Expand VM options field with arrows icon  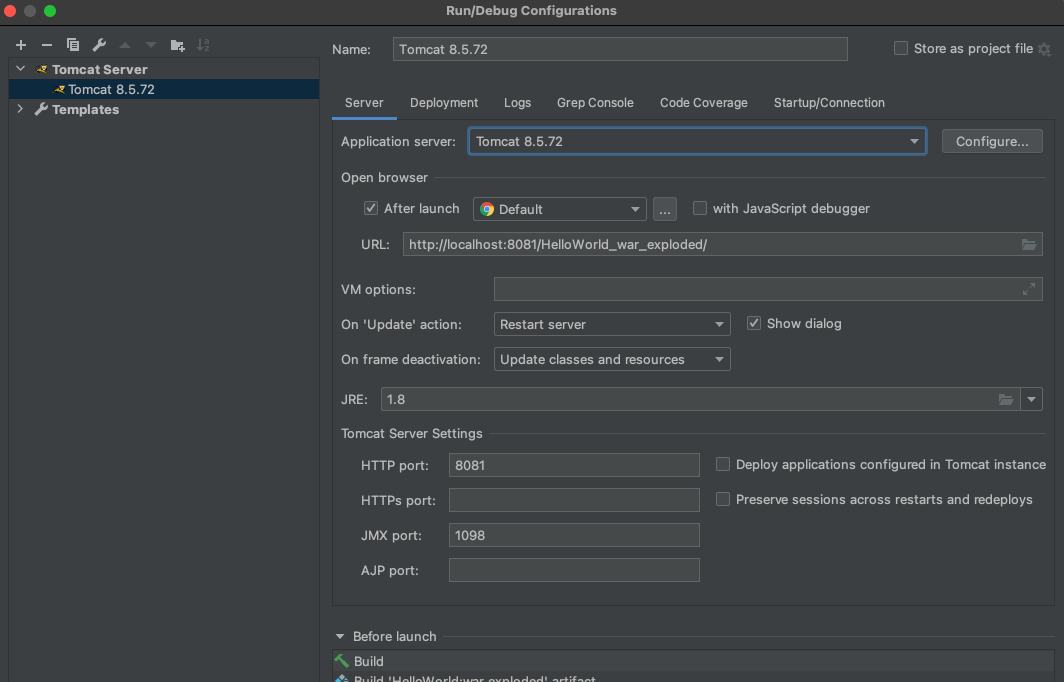[1029, 289]
